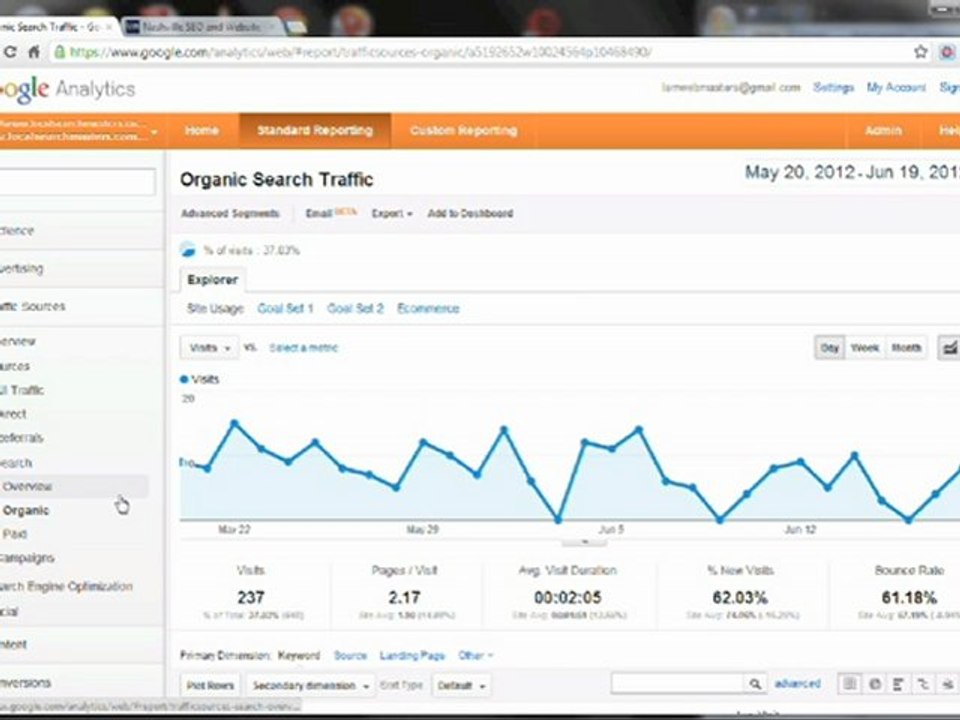Open Campaigns in the sidebar
This screenshot has height=720, width=960.
pyautogui.click(x=27, y=558)
